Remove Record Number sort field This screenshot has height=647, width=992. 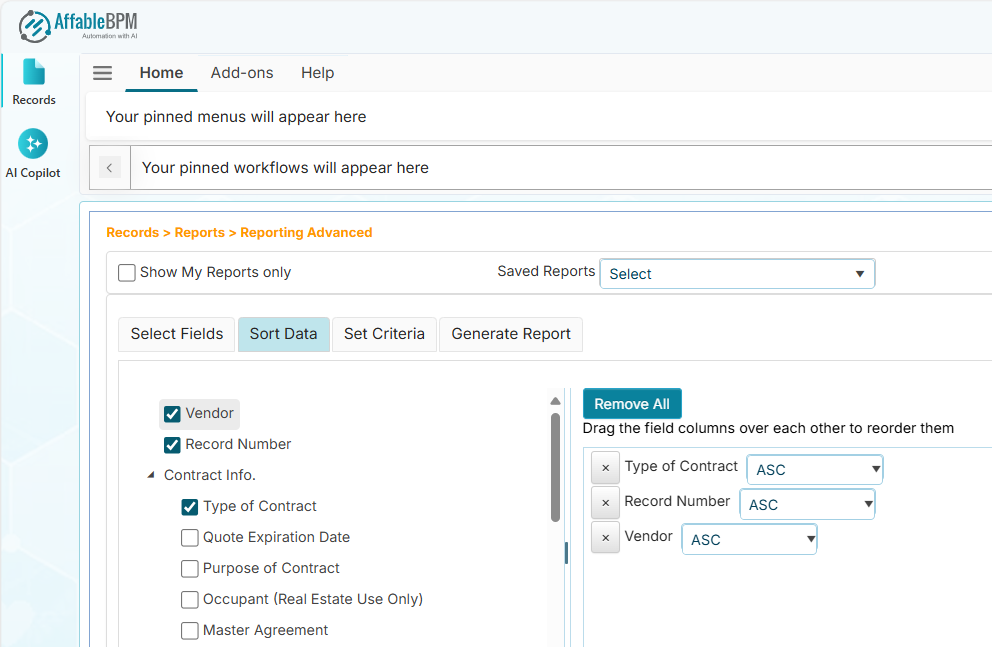(605, 503)
